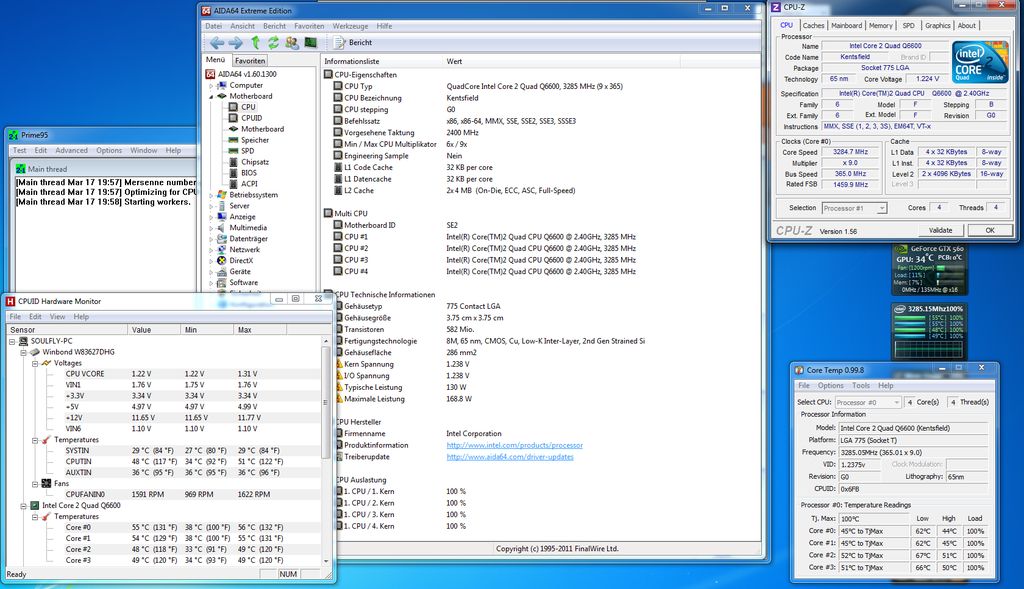Viewport: 1024px width, 589px height.
Task: Click the DirectX icon in AIDA64 tree
Action: [222, 261]
